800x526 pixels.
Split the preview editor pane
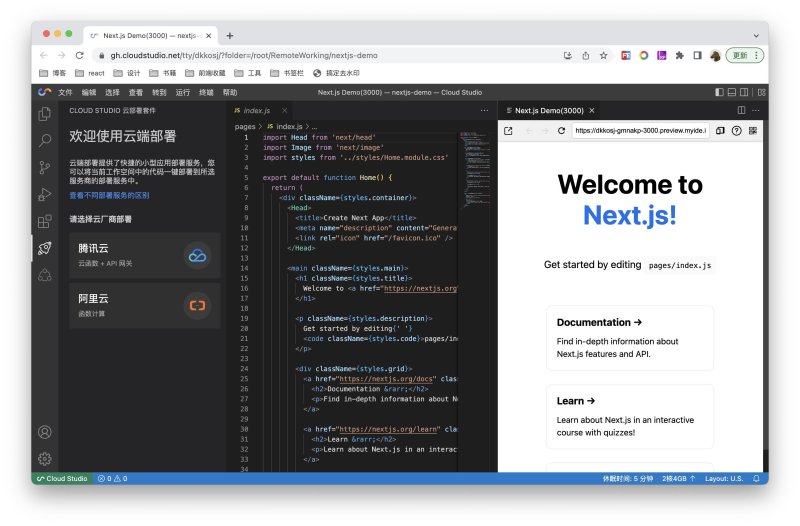741,110
